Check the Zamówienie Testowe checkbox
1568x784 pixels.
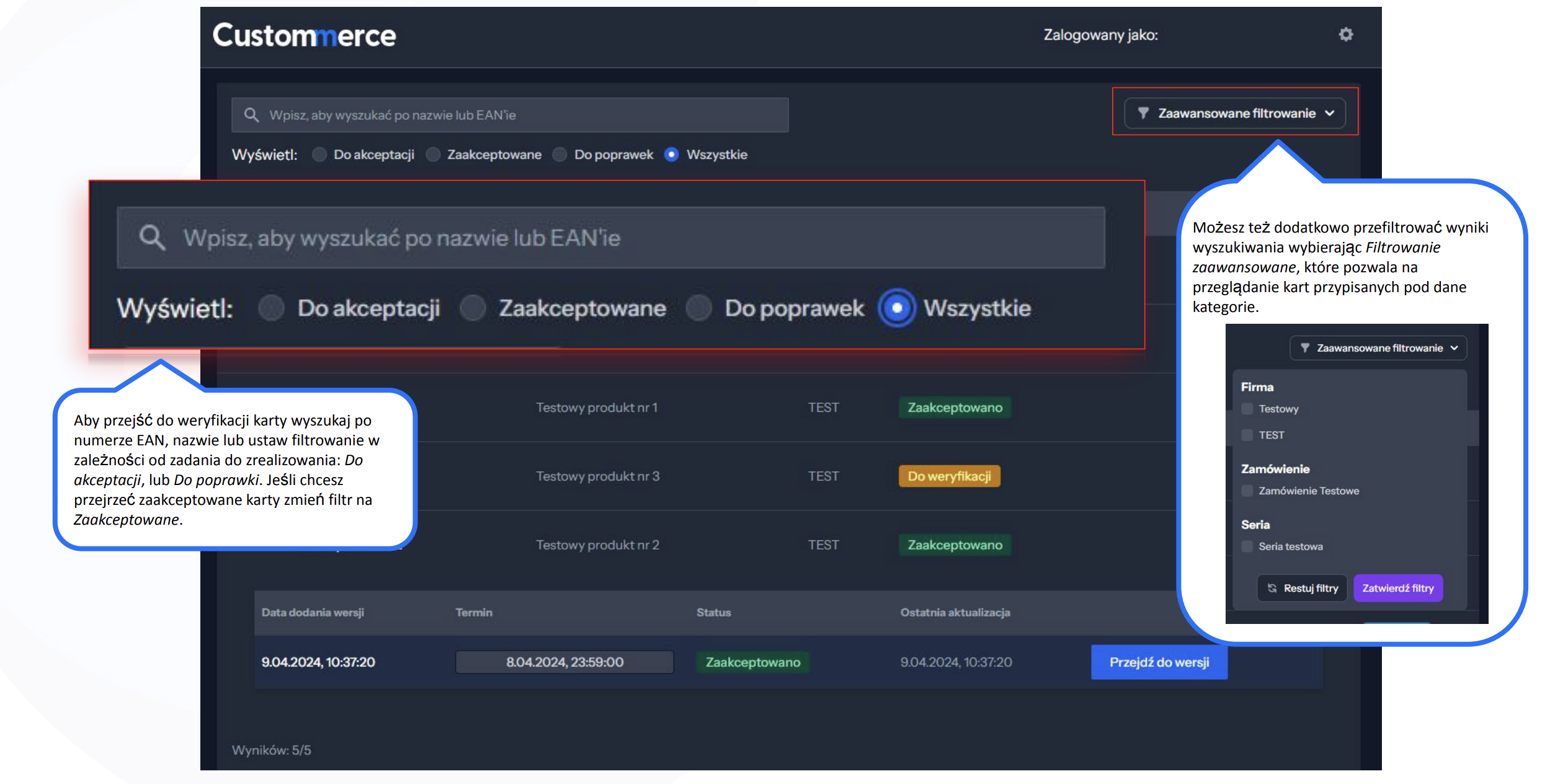pos(1246,491)
